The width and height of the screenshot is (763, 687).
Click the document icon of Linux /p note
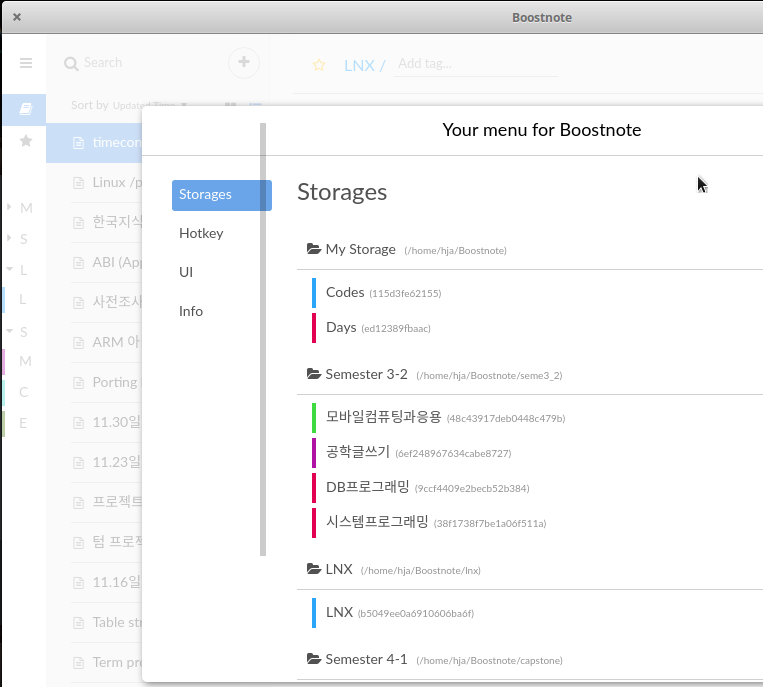click(x=78, y=183)
